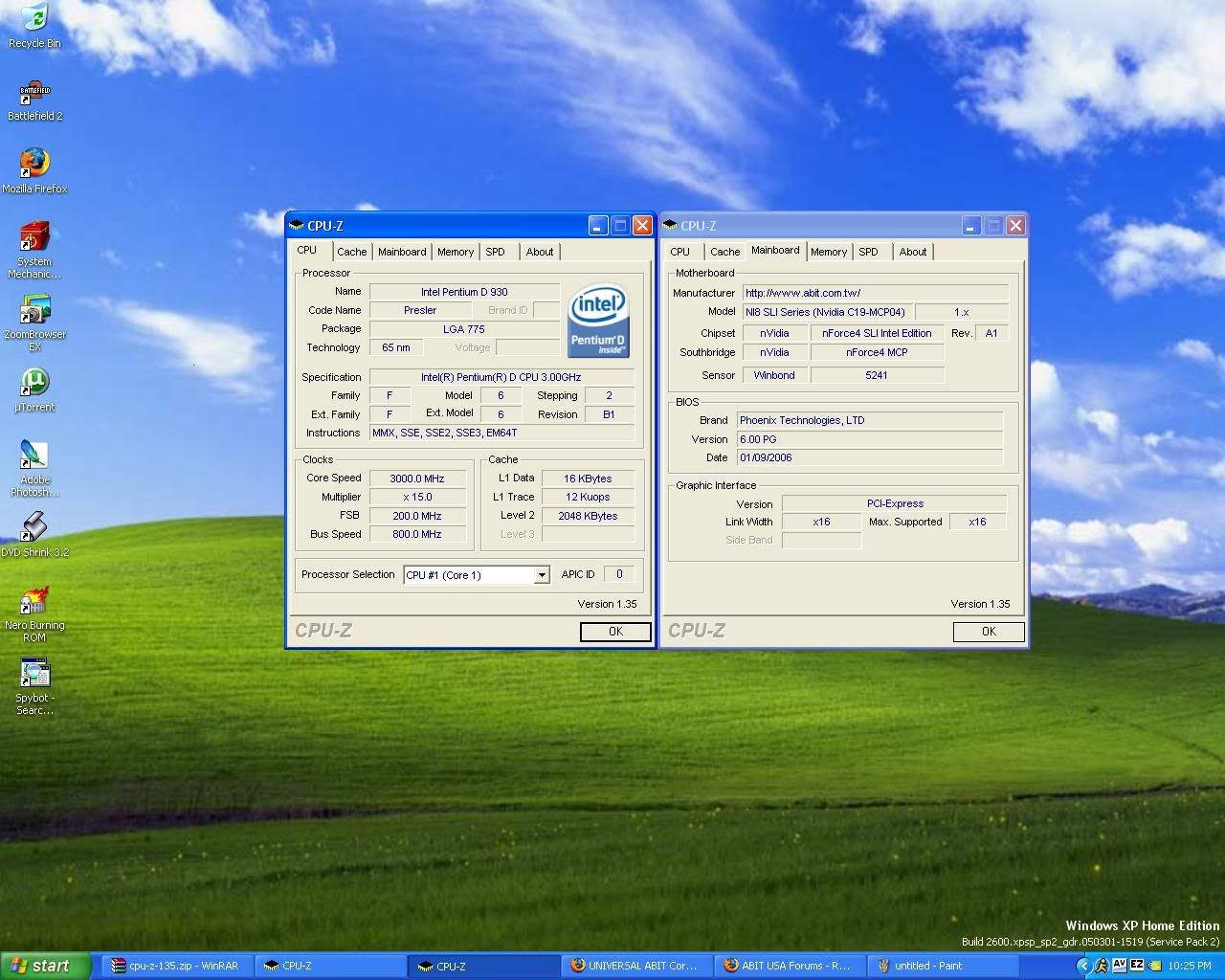This screenshot has width=1225, height=980.
Task: Open the Cache tab in right CPU-Z window
Action: (724, 252)
